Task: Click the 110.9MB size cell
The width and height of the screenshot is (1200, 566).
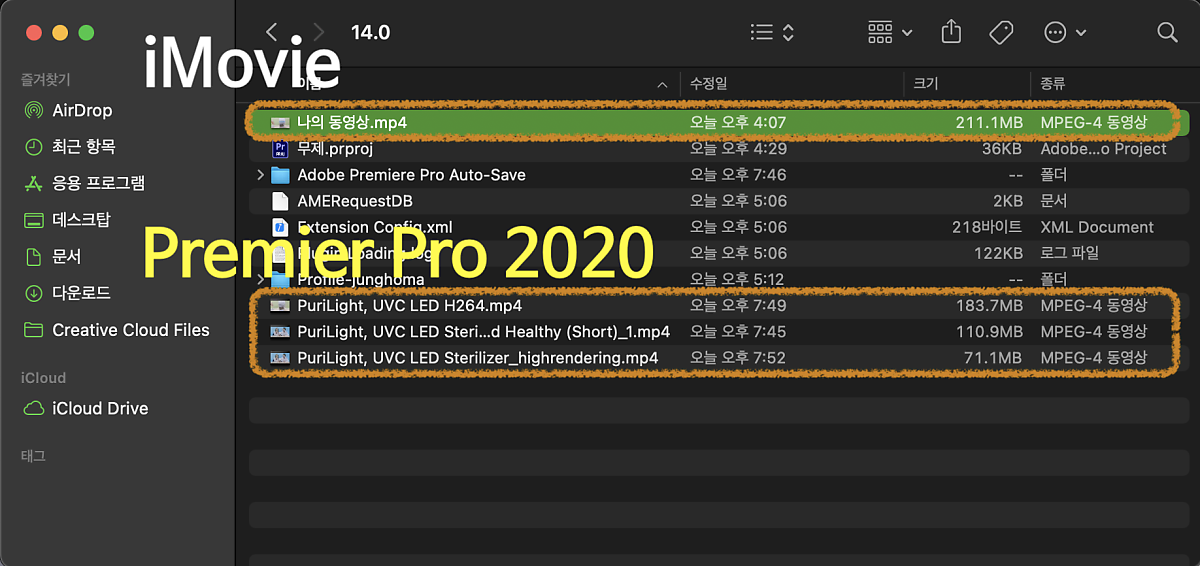Action: 988,331
